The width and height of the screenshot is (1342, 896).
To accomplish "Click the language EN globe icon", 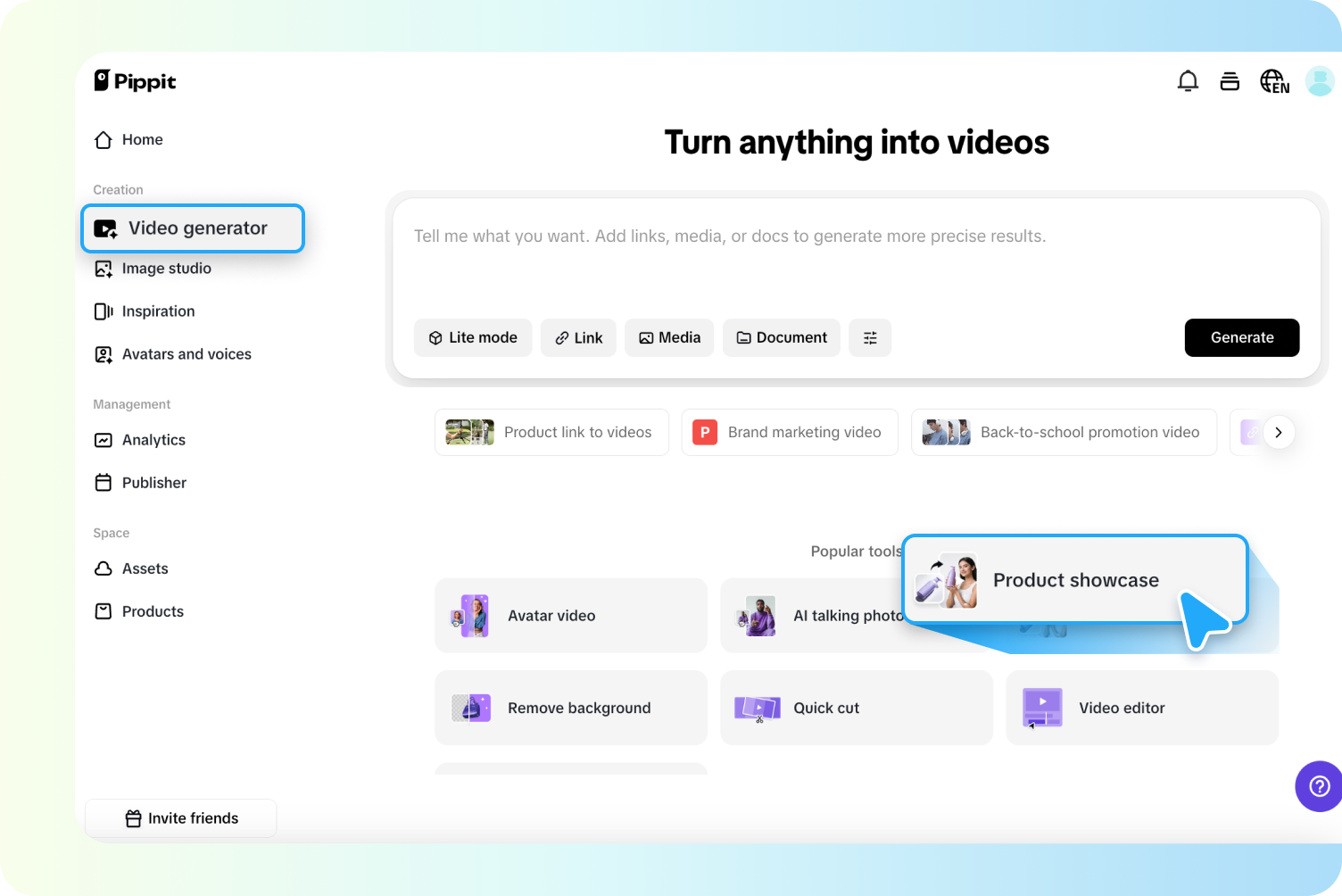I will (1274, 80).
